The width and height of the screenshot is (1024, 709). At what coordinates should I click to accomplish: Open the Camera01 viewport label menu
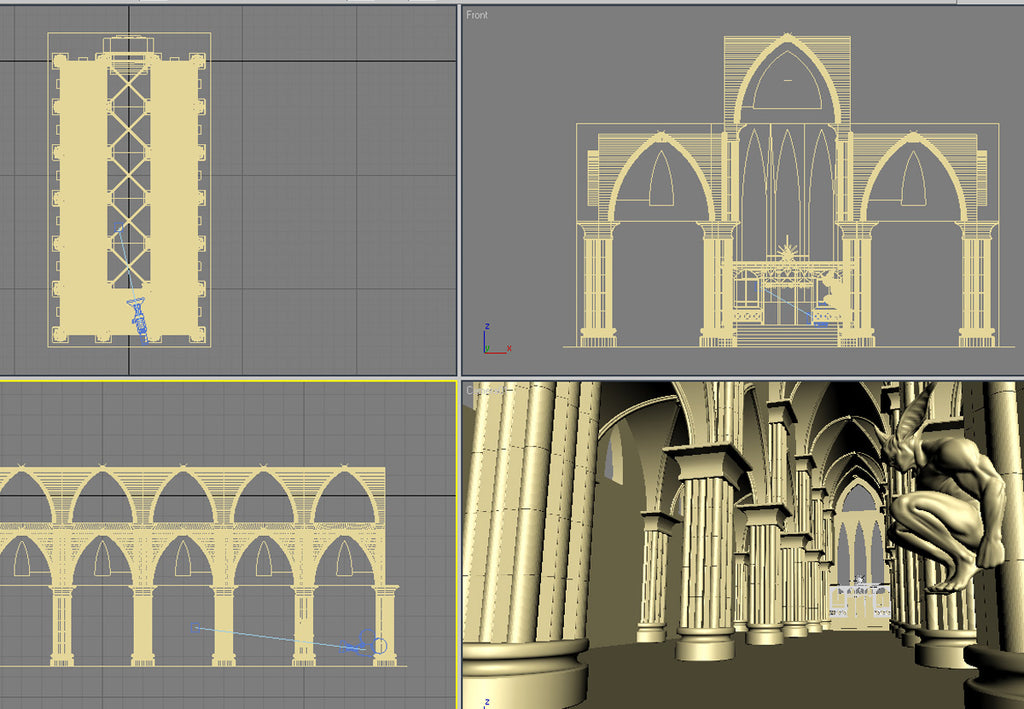point(481,392)
